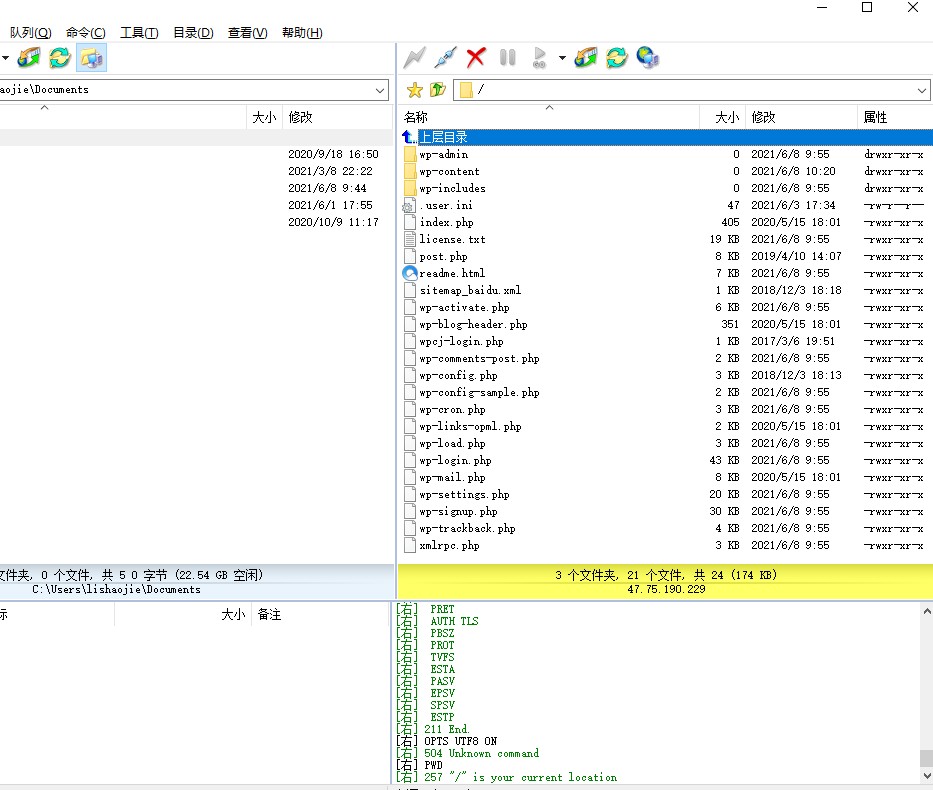
Task: Open the 命令(C) menu
Action: (x=86, y=33)
